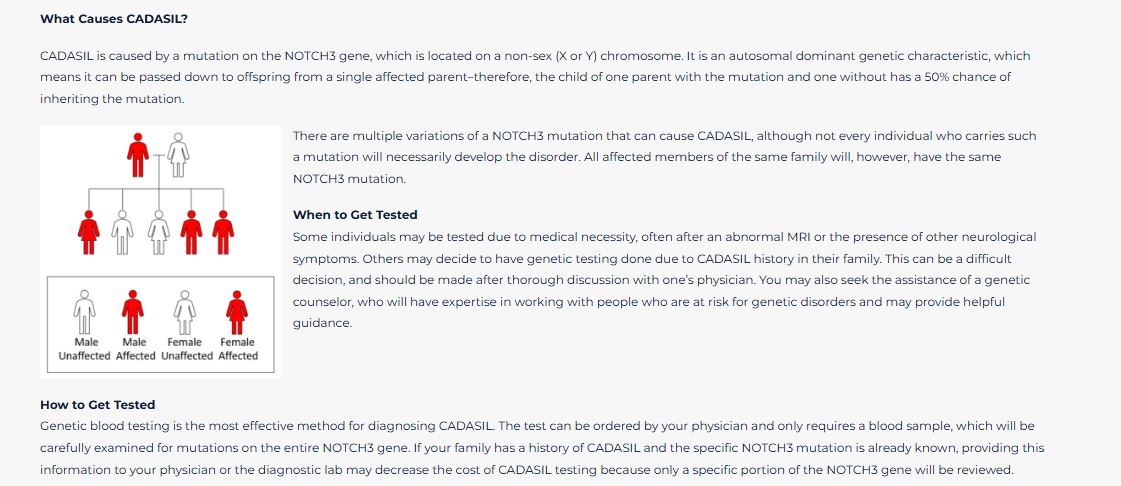Click the legend's affected male figure icon
Screen dimensions: 1121x486
pyautogui.click(x=135, y=311)
